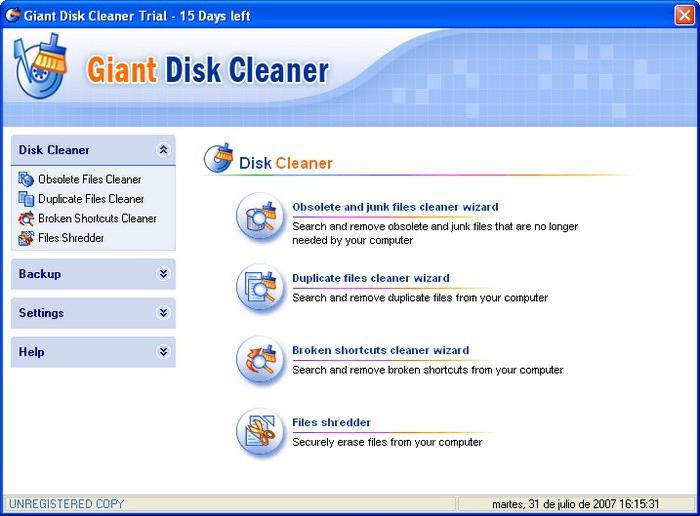Screen dimensions: 700x516
Task: Open the files shredder round scissors icon
Action: (260, 433)
